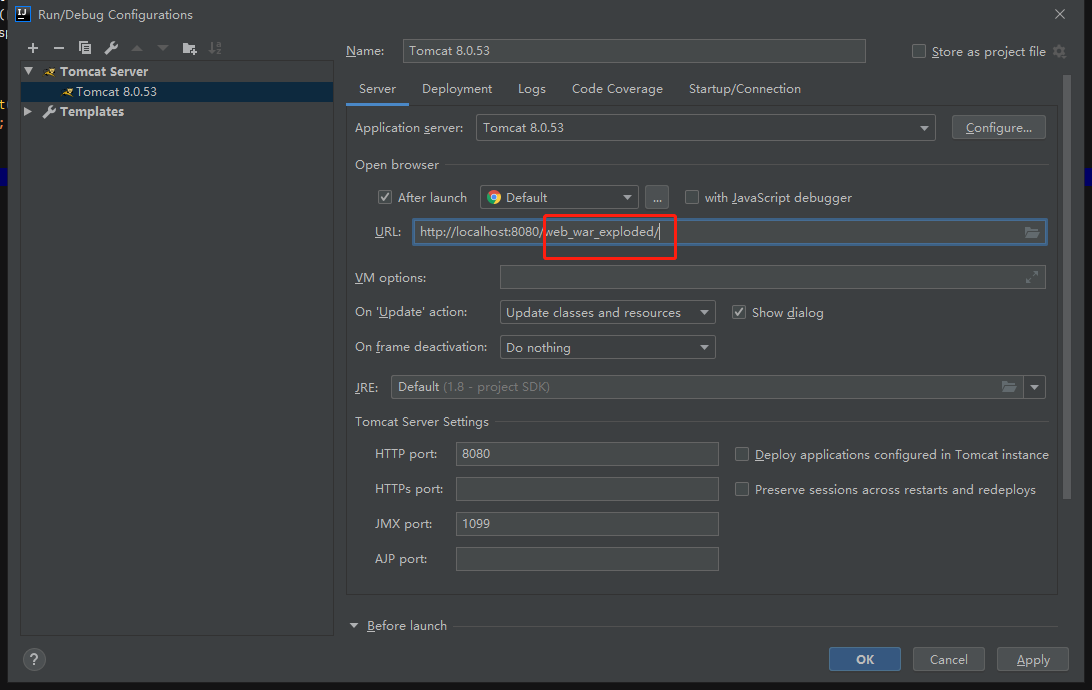The image size is (1092, 690).
Task: Collapse the Tomcat Server tree node
Action: coord(29,71)
